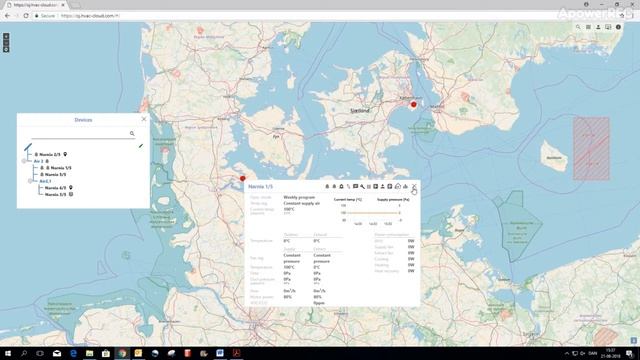The image size is (640, 360).
Task: Click the message bubble icon in the Narnia 1/5 toolbar
Action: tap(356, 186)
